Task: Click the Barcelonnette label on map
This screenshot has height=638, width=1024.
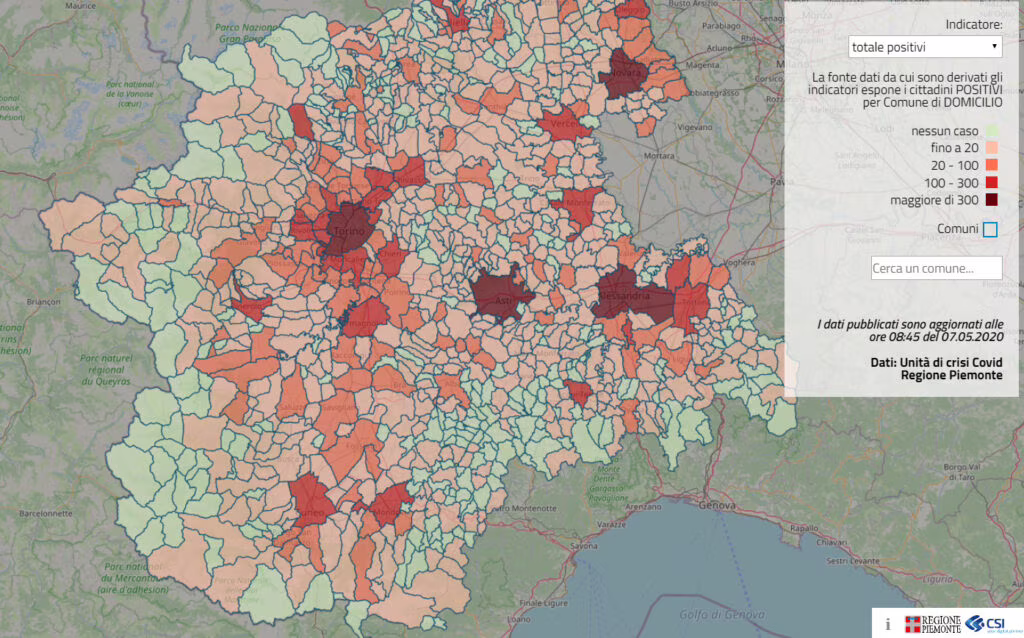Action: [46, 513]
